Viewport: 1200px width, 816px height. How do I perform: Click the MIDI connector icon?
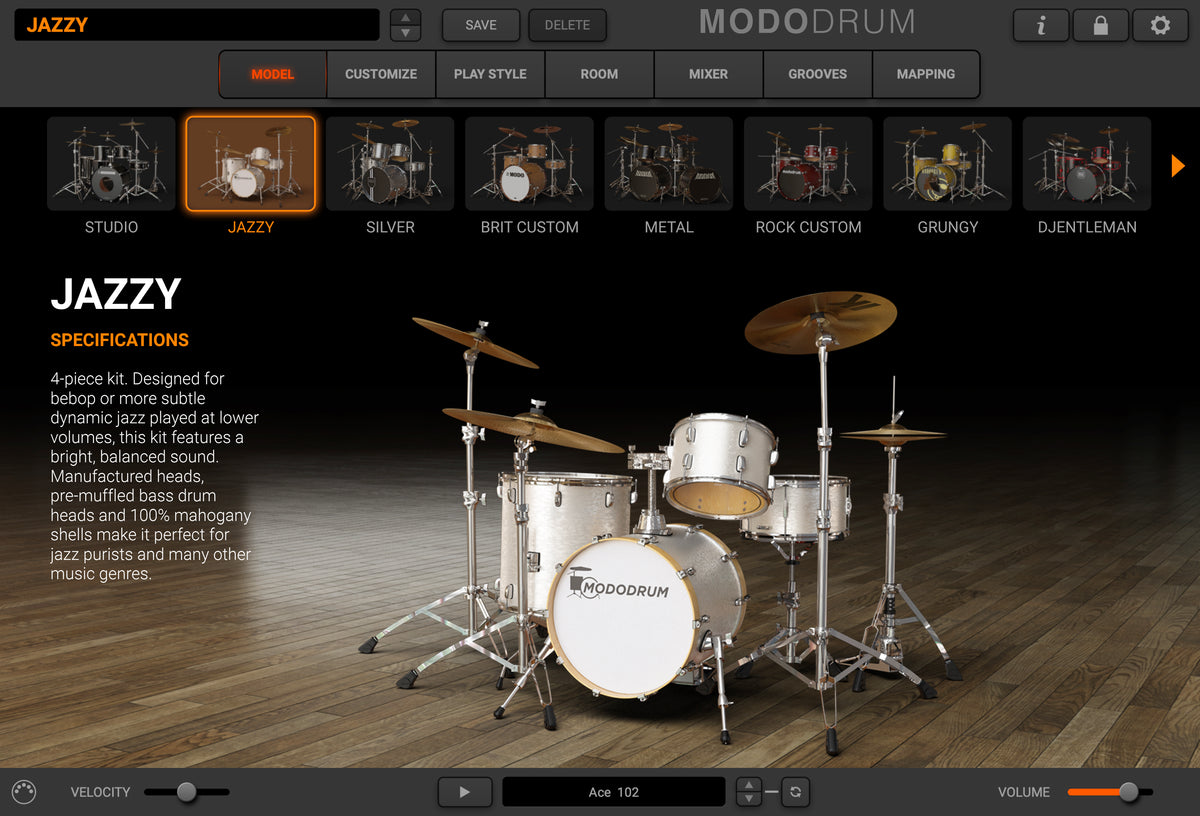(24, 792)
